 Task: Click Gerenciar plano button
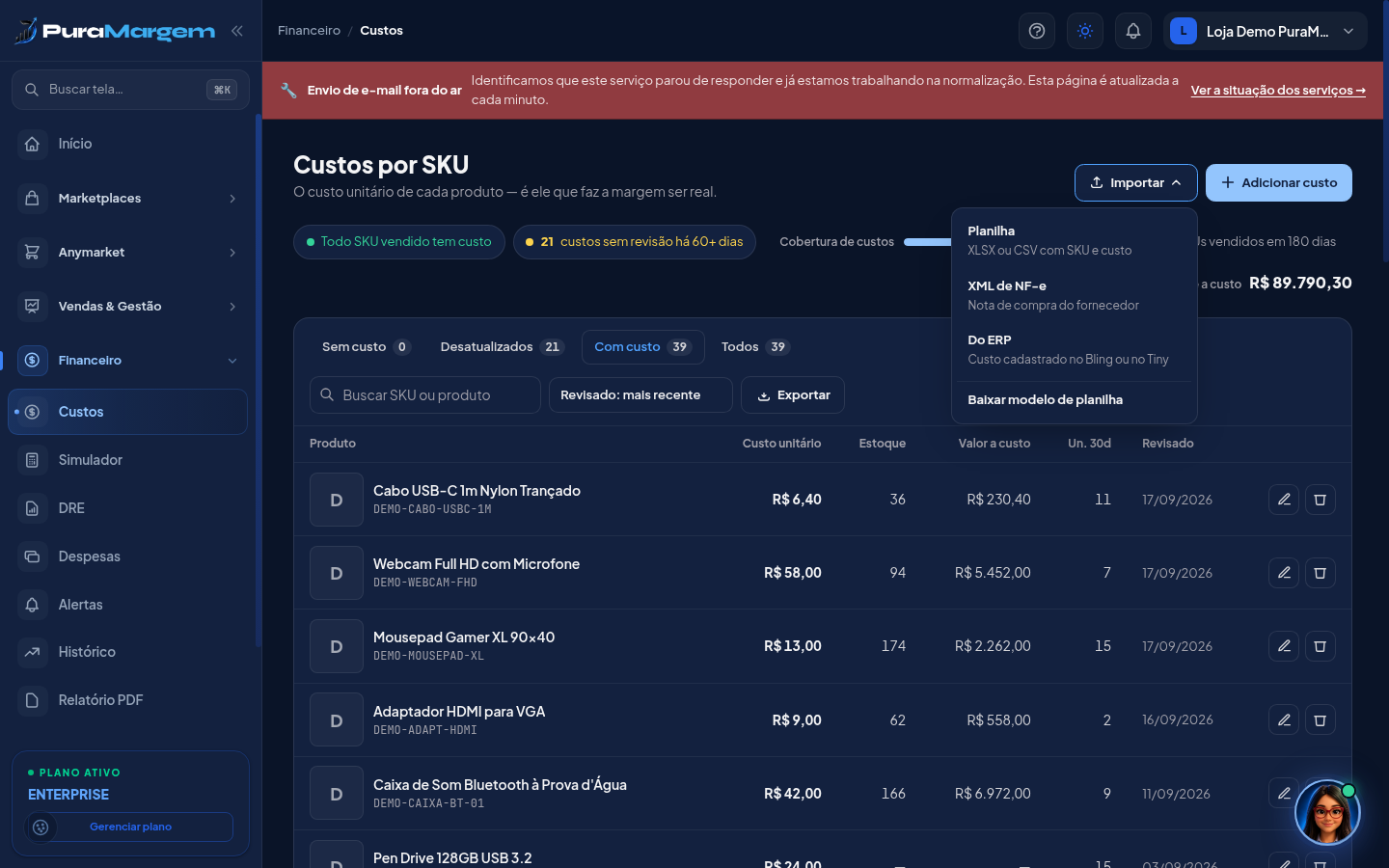[x=130, y=827]
